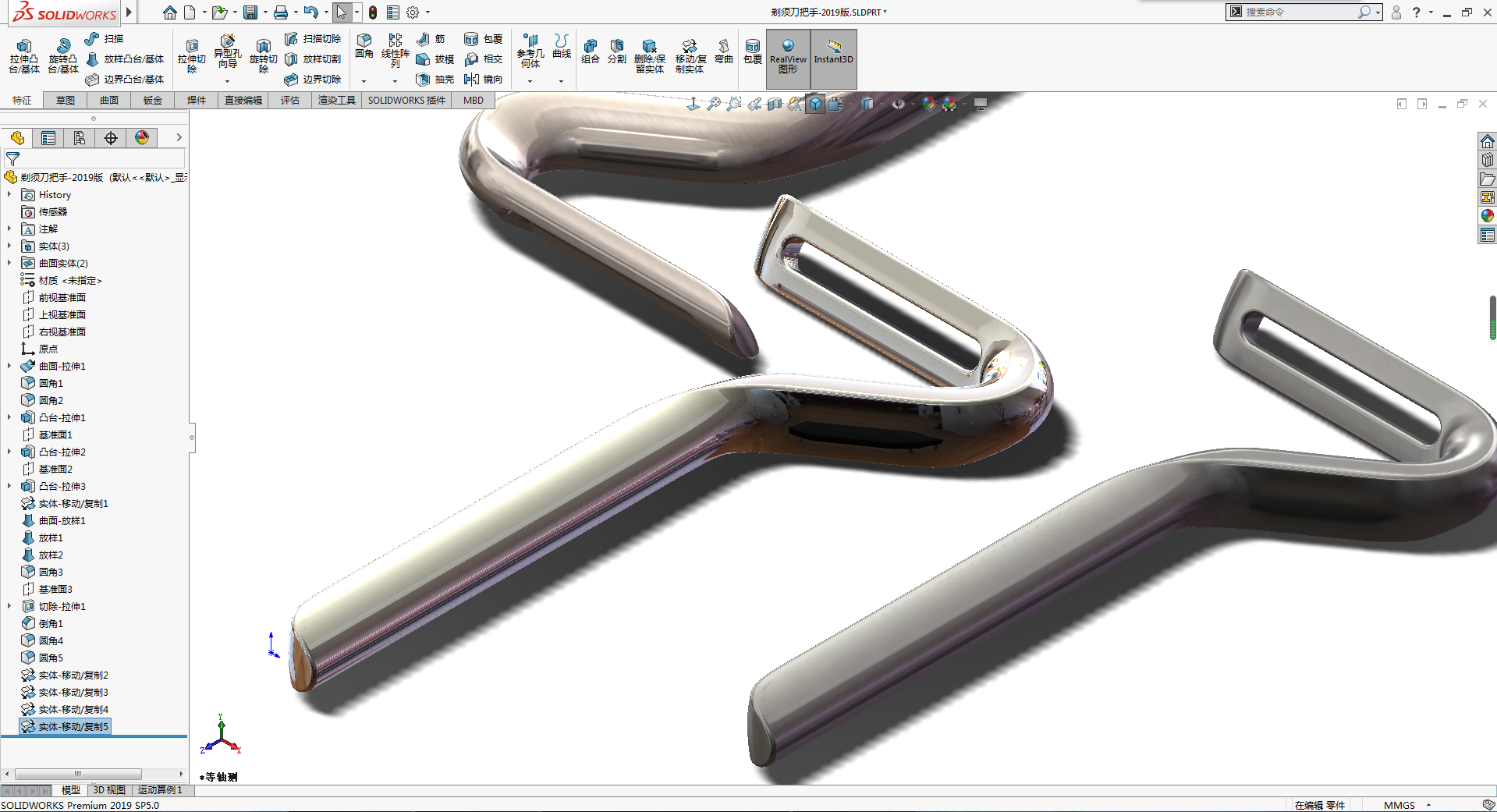The height and width of the screenshot is (812, 1497).
Task: Toggle Instant3D mode
Action: tap(833, 59)
